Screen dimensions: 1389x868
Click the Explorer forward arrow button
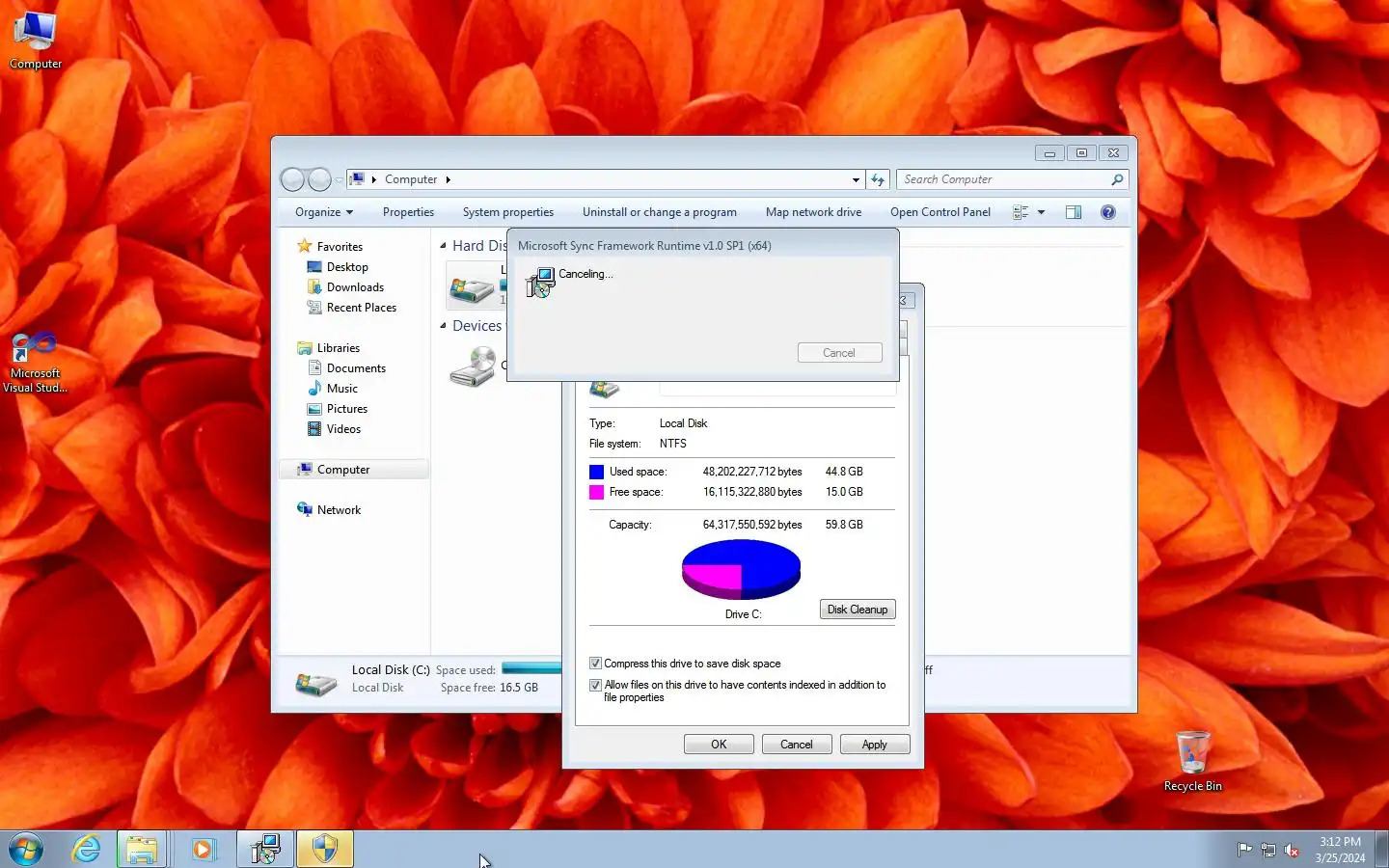[x=319, y=179]
